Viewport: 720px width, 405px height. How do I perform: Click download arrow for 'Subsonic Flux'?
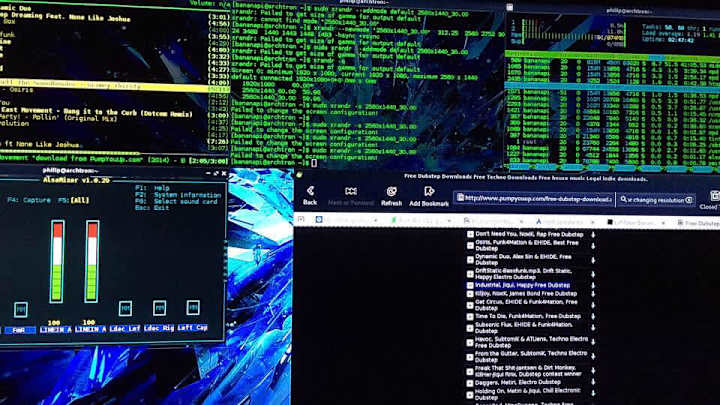click(x=593, y=328)
